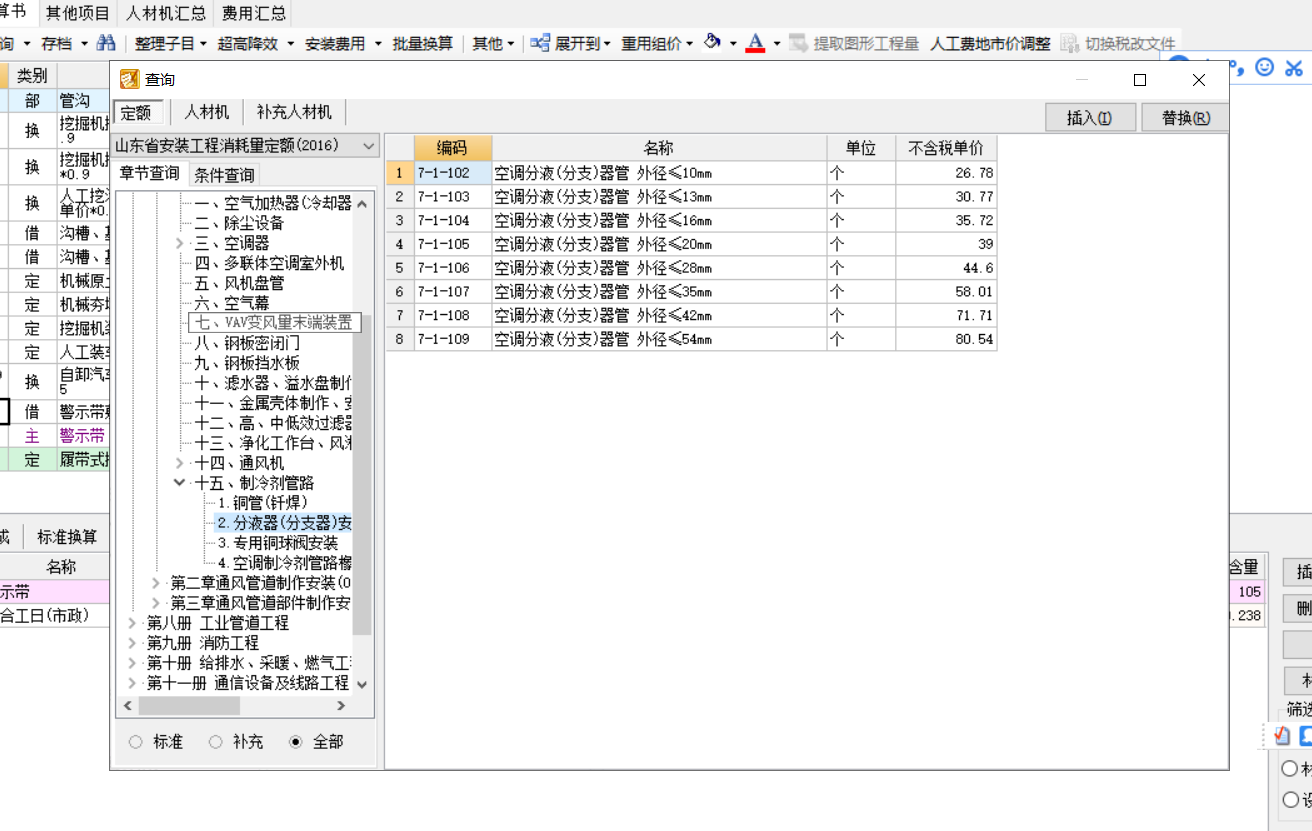Click the red font color A swatch

(755, 43)
